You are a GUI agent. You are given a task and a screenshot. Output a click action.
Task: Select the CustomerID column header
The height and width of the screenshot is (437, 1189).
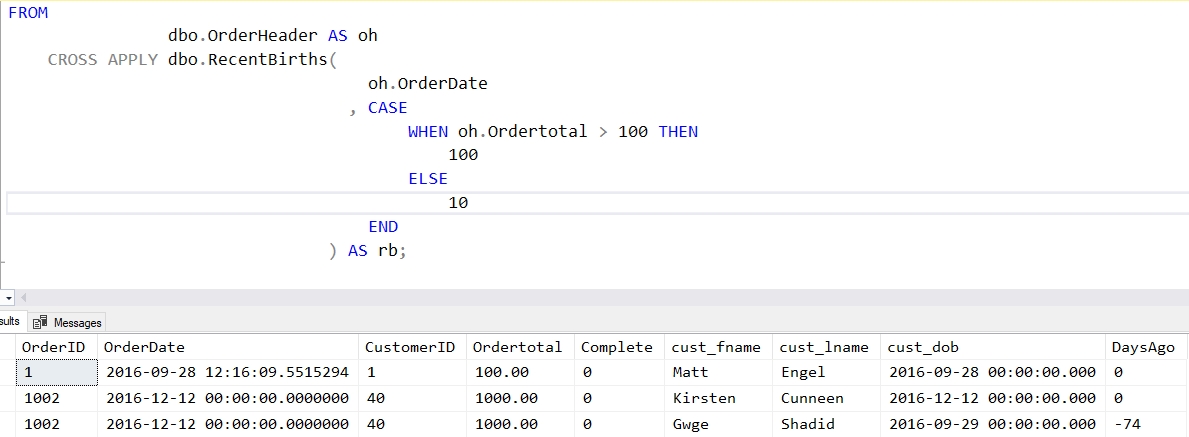pyautogui.click(x=412, y=347)
